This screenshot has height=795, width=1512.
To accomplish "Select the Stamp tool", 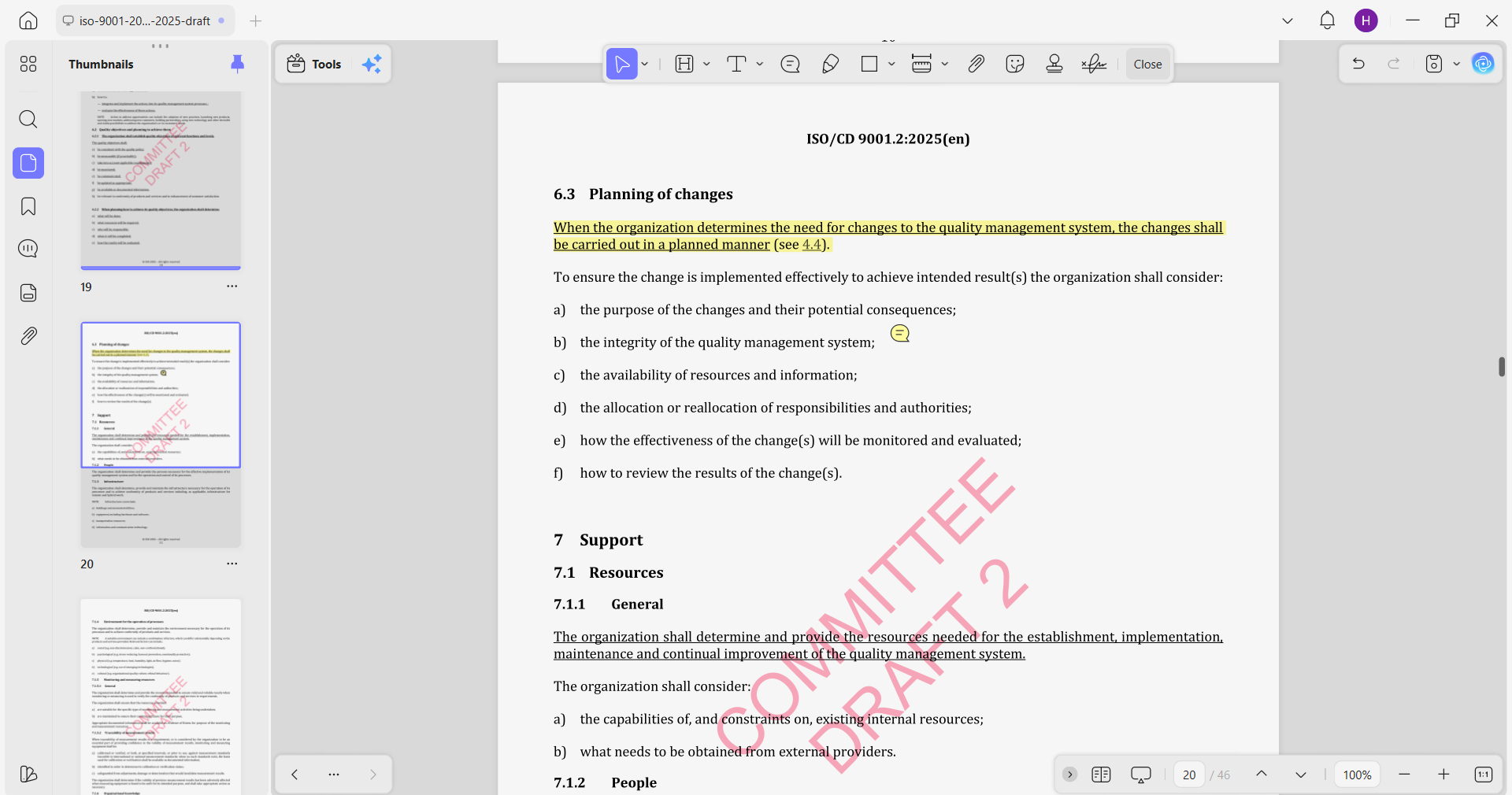I will pos(1054,64).
